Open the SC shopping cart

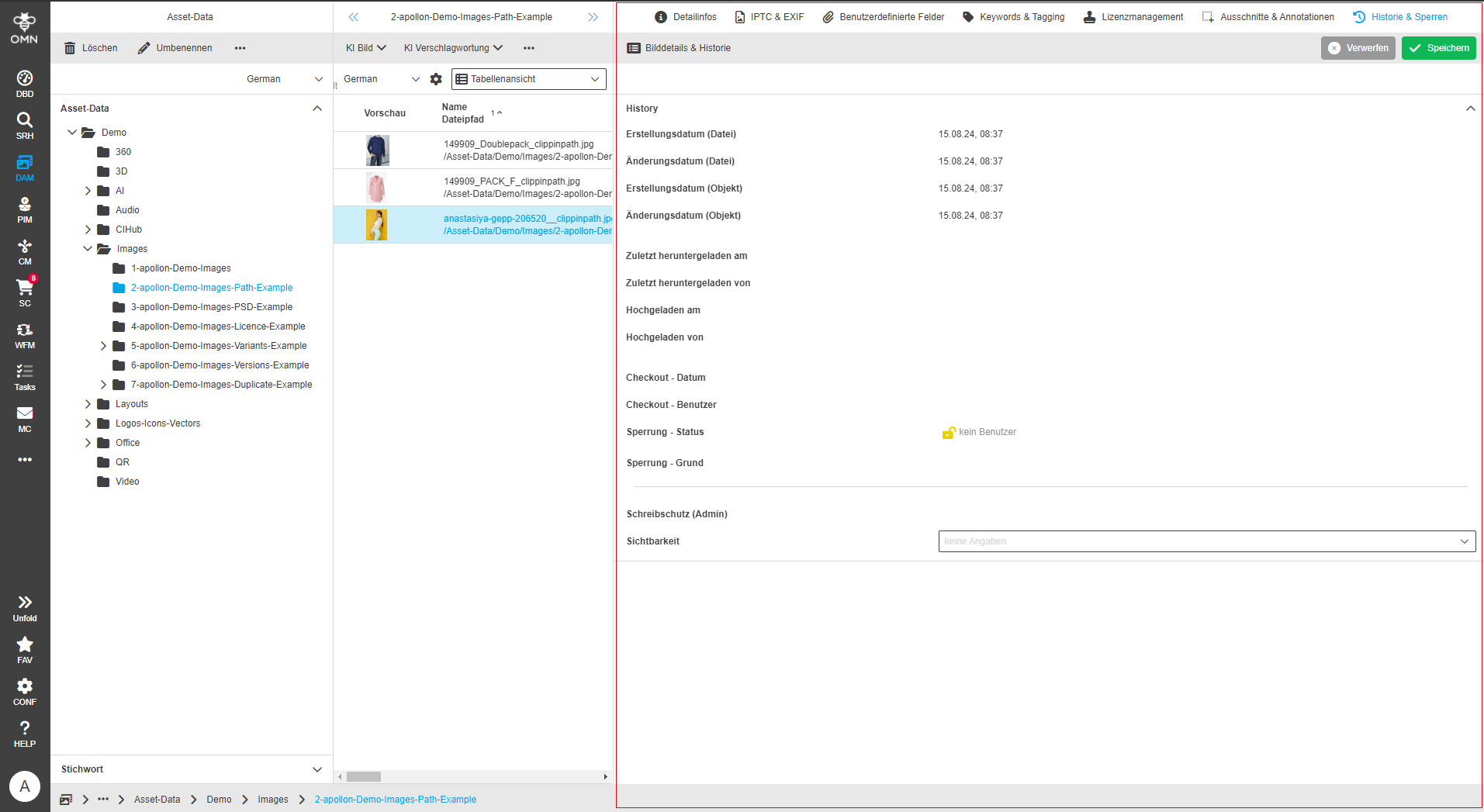(25, 293)
